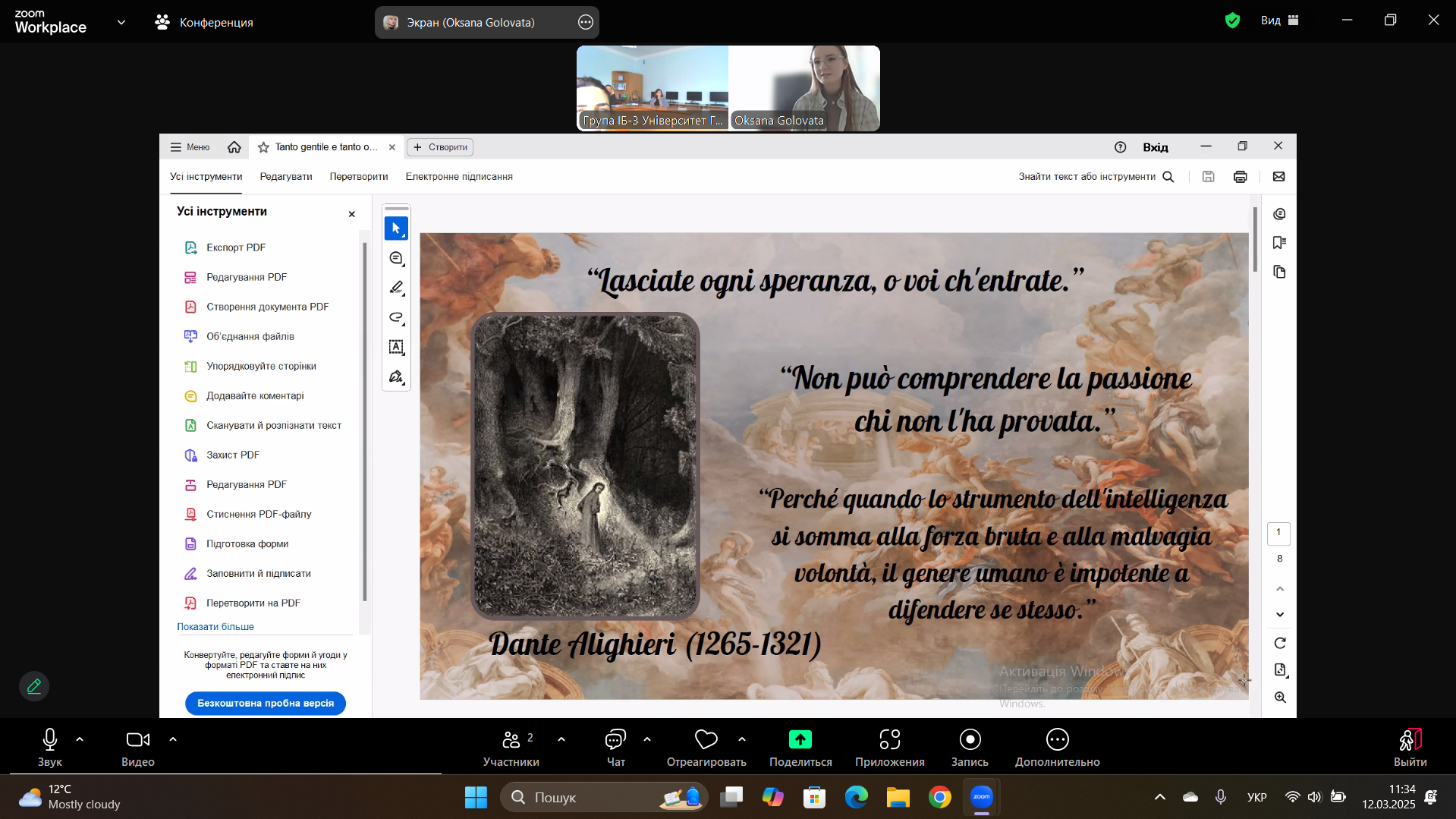Click Безкоштовна пробна версія button
Viewport: 1456px width, 819px height.
click(266, 703)
